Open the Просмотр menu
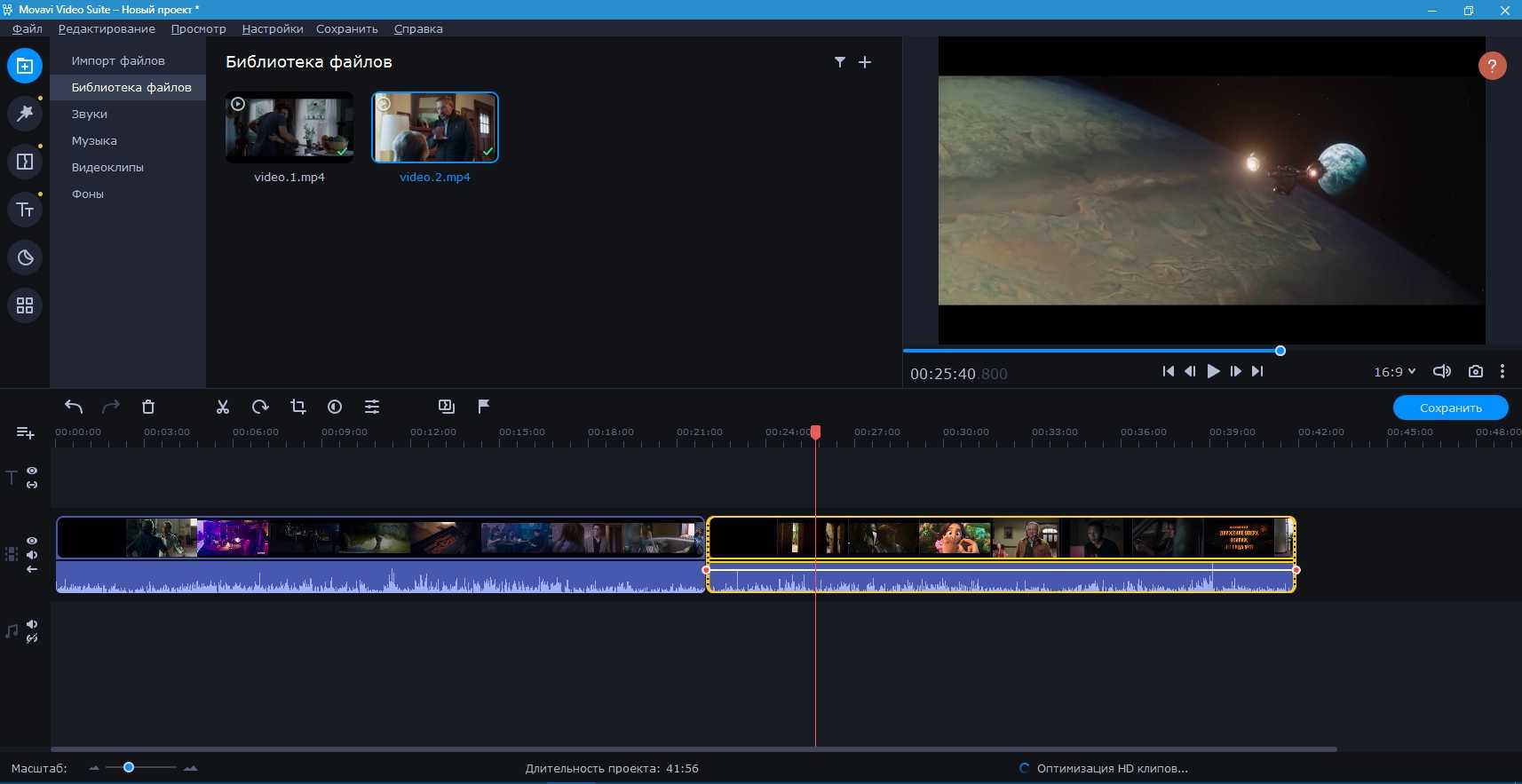 tap(199, 28)
